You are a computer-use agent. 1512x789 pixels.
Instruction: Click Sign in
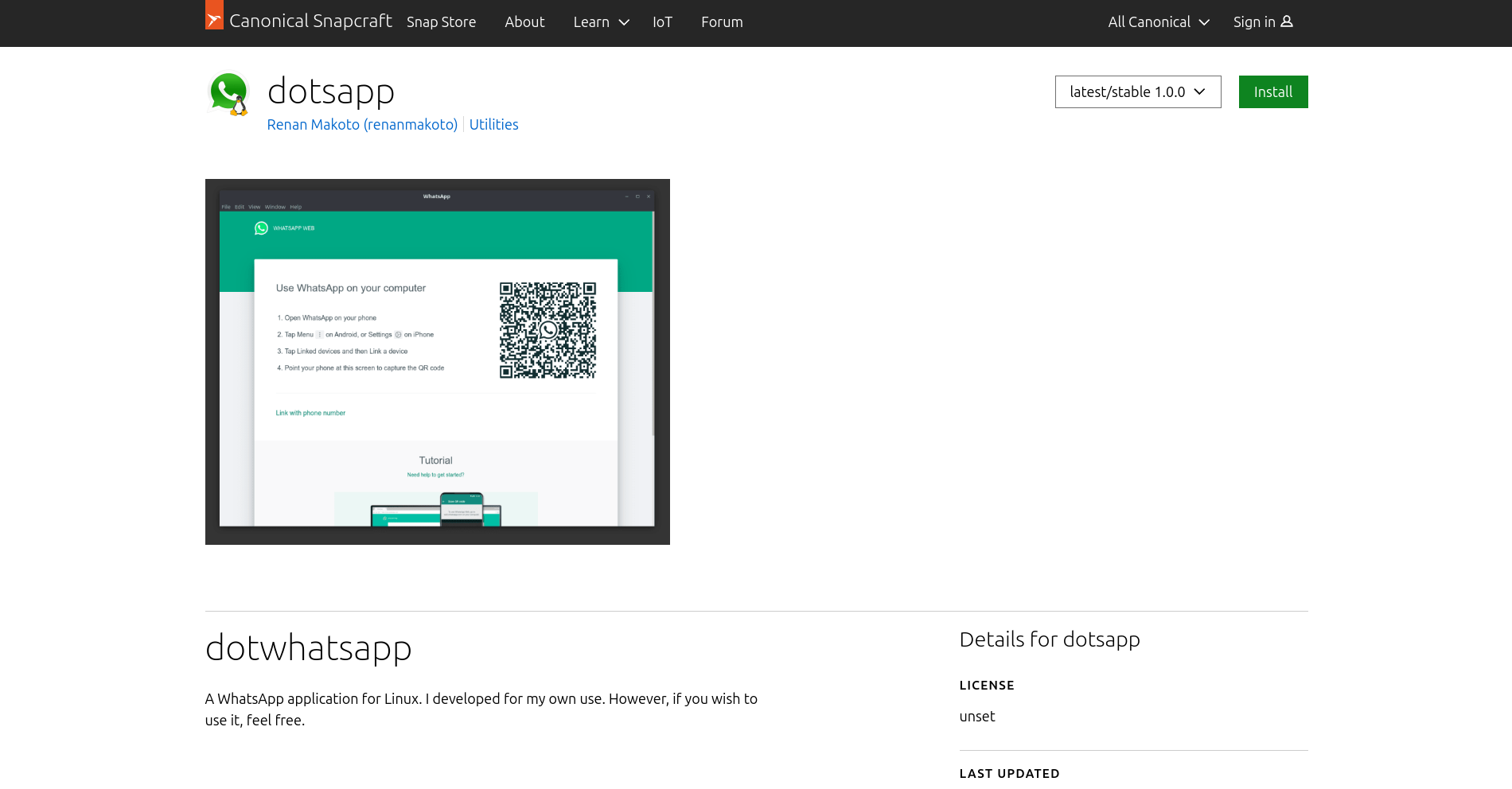1263,22
